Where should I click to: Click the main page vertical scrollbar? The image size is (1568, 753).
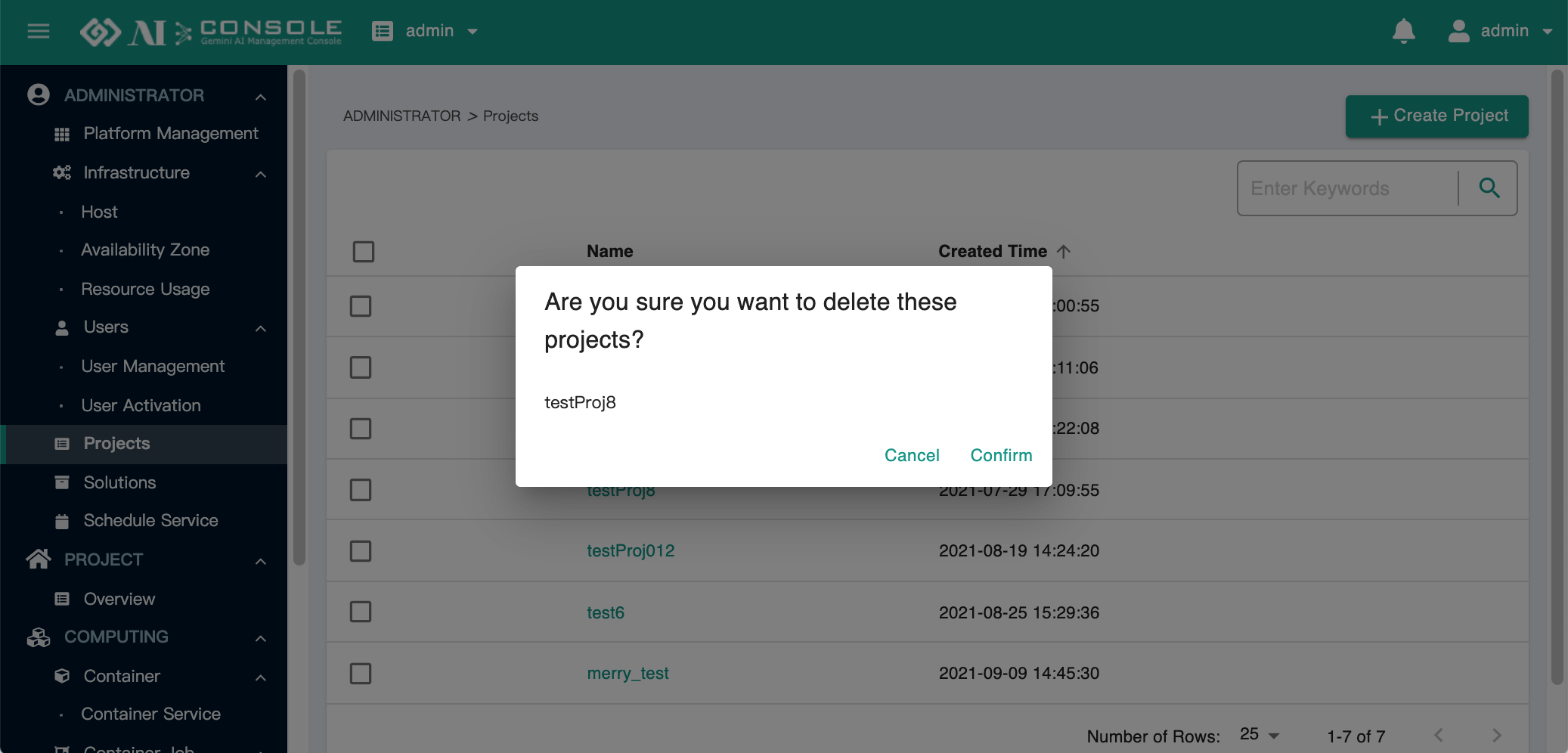point(1557,378)
